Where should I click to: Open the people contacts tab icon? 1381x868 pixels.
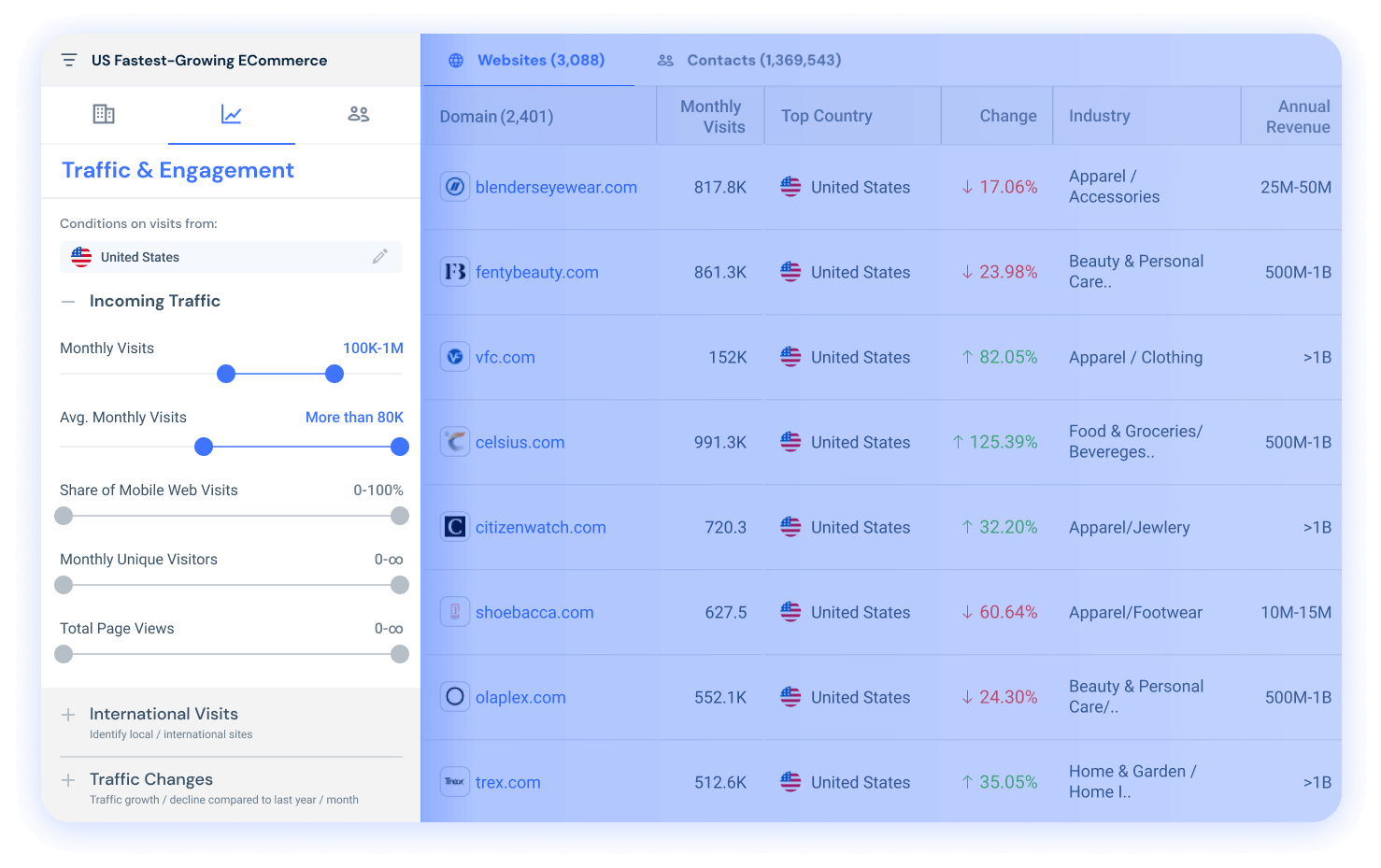[359, 114]
